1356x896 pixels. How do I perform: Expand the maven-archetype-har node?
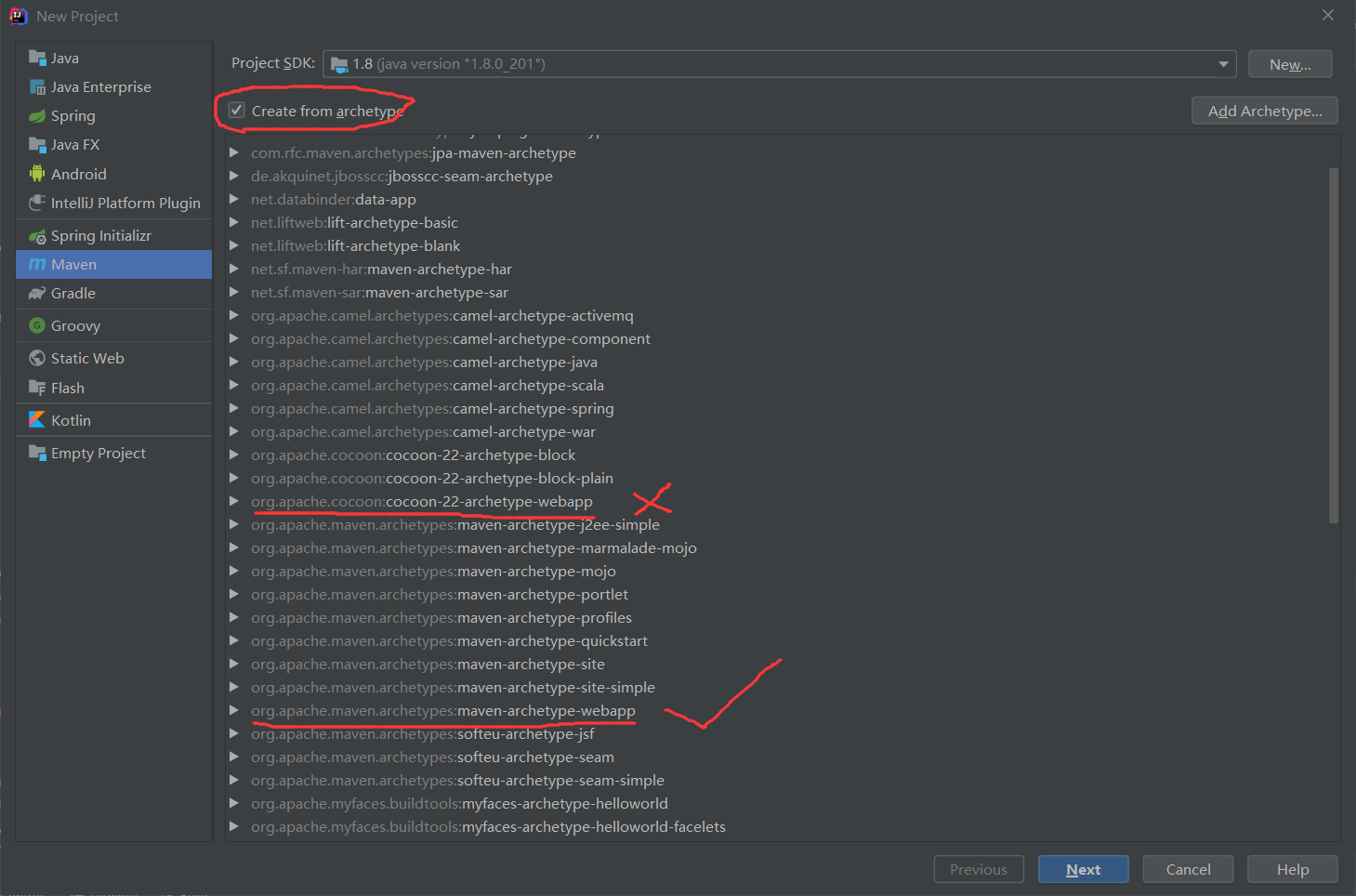(234, 269)
